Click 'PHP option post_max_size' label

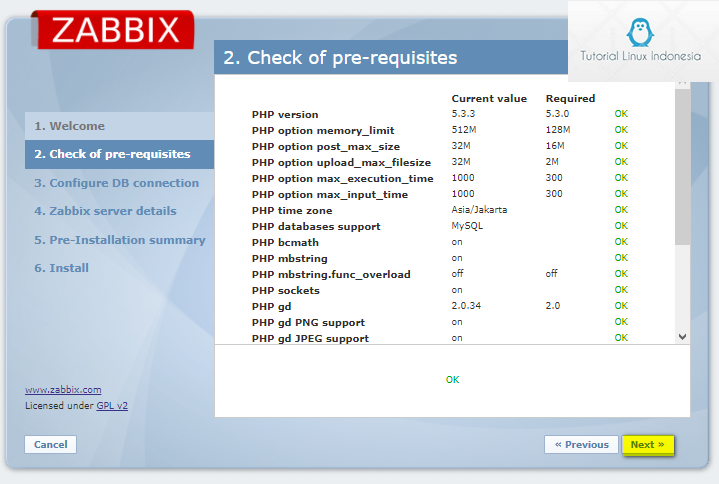326,147
